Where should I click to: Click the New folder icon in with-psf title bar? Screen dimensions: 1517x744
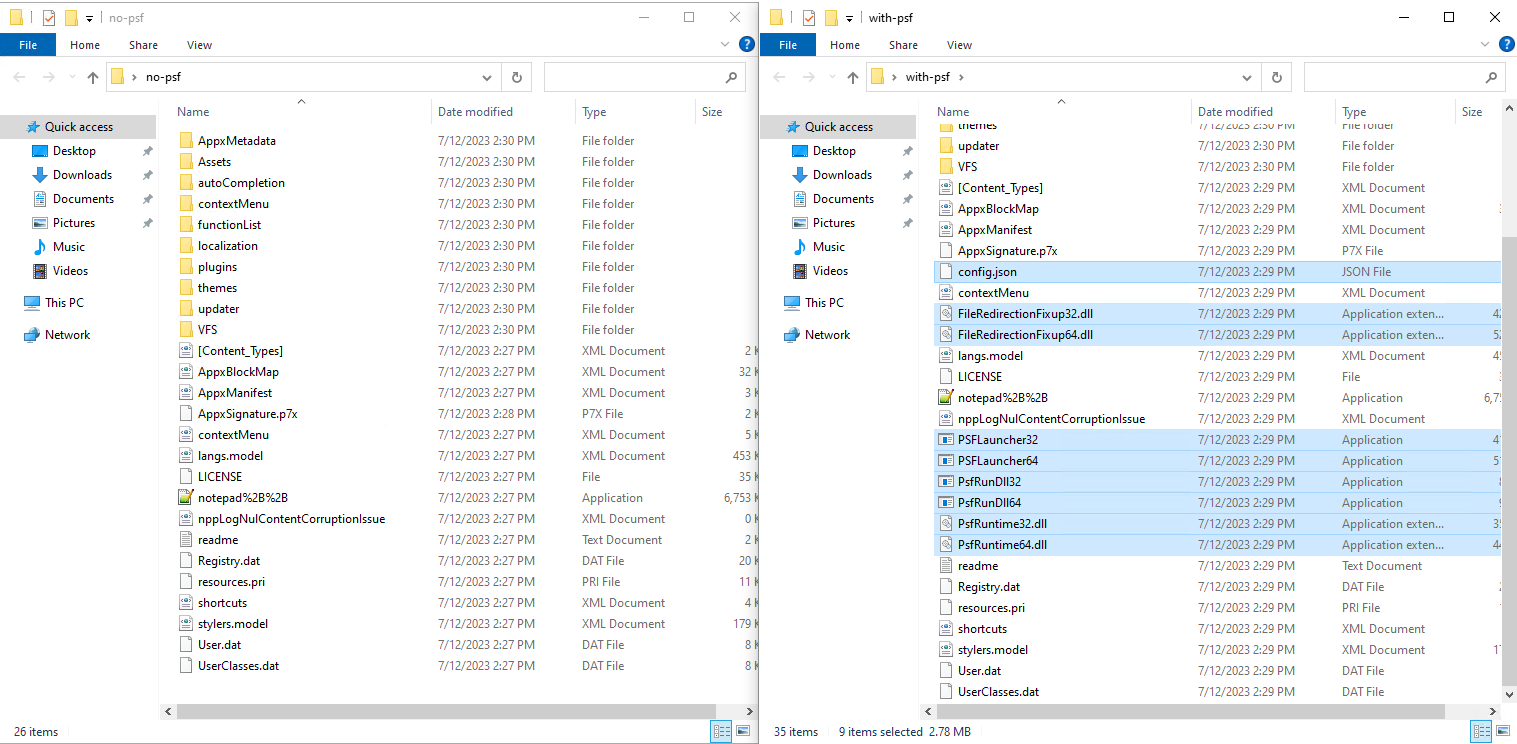(831, 17)
